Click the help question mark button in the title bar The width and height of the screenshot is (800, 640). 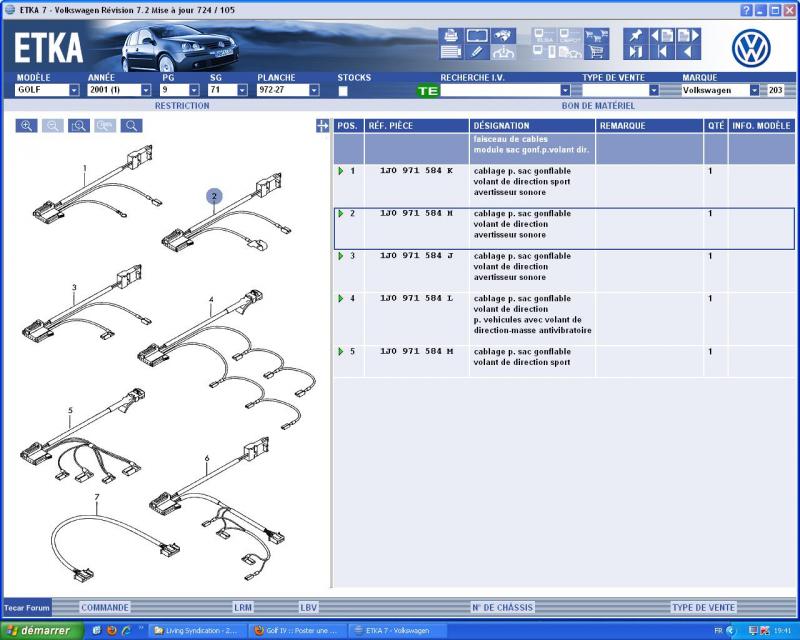pyautogui.click(x=746, y=10)
